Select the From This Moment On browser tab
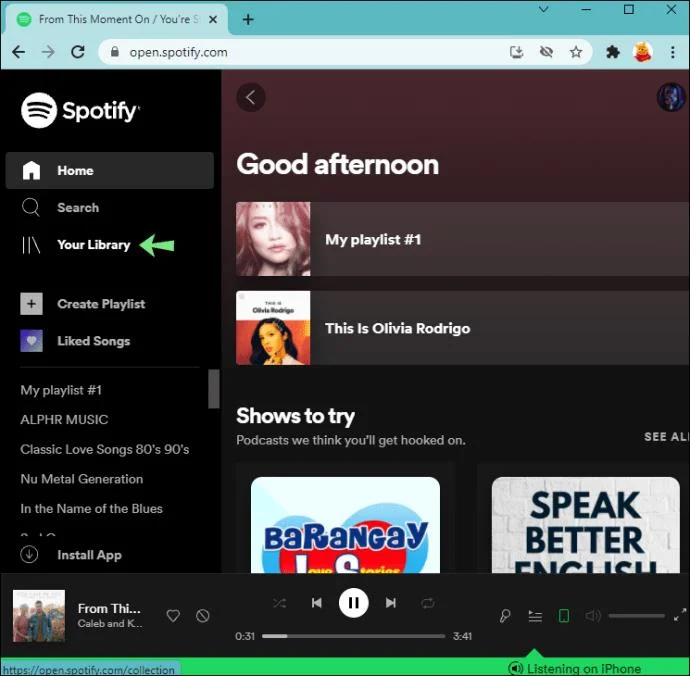 116,19
